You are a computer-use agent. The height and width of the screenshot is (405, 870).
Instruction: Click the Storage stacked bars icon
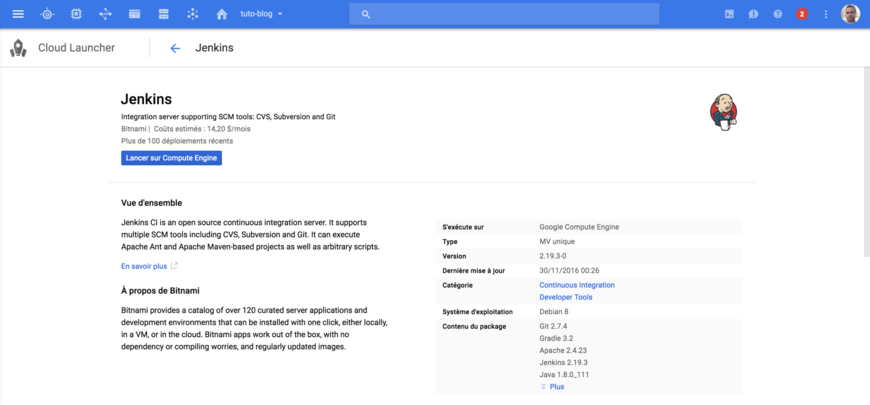(x=163, y=14)
